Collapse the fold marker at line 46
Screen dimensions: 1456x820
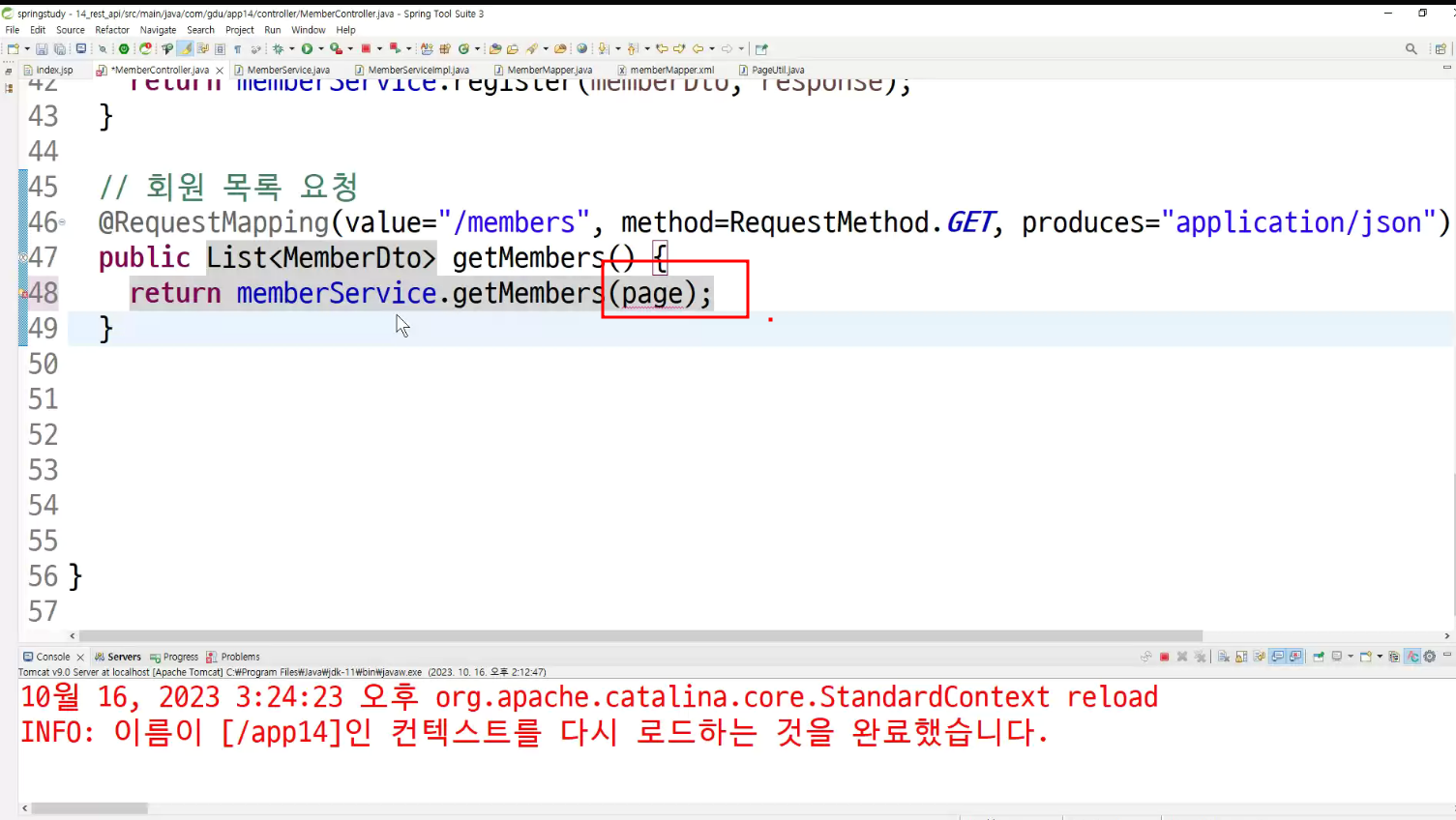click(x=62, y=222)
